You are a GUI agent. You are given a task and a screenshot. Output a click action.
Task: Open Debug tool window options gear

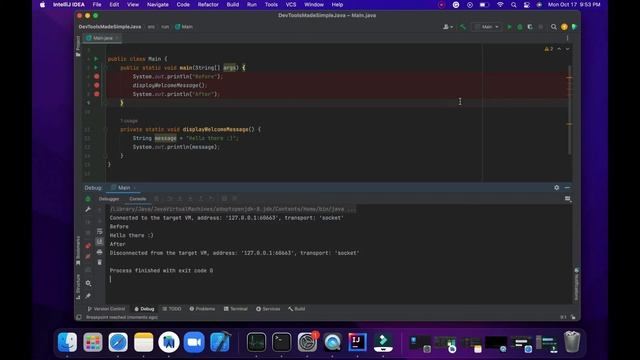[x=557, y=187]
